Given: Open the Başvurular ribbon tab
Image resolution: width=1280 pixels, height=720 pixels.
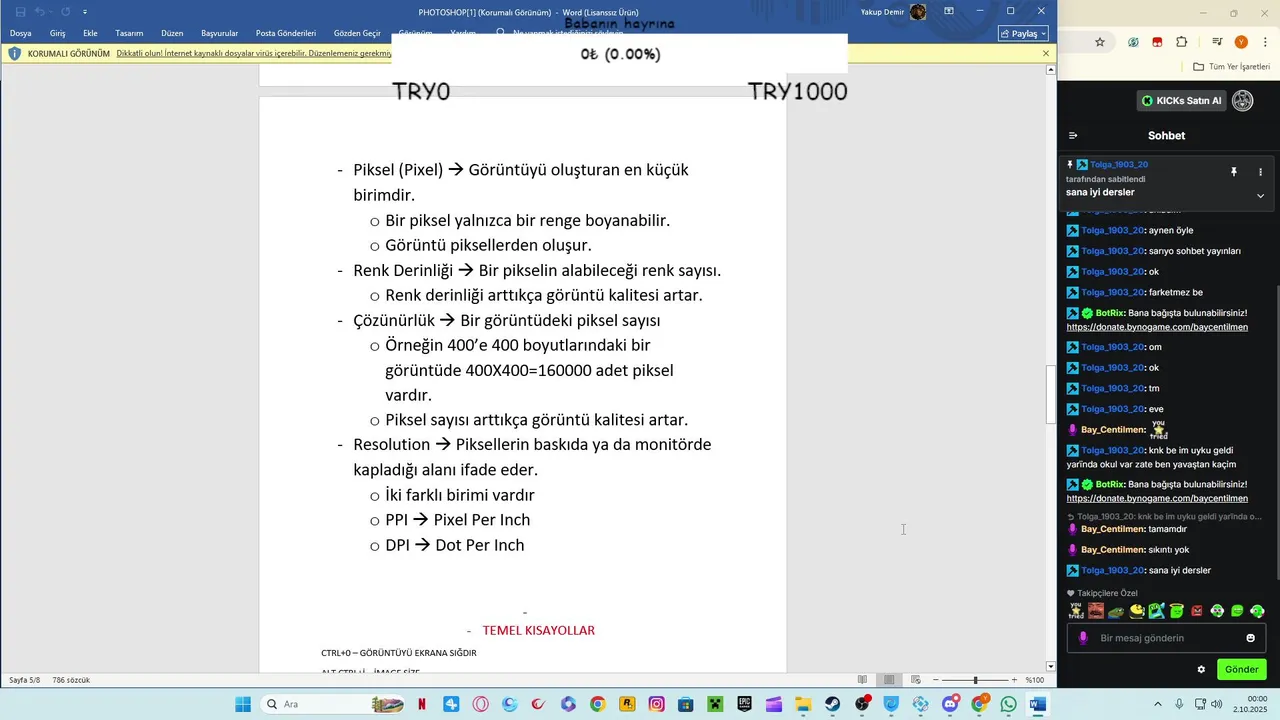Looking at the screenshot, I should [x=220, y=33].
